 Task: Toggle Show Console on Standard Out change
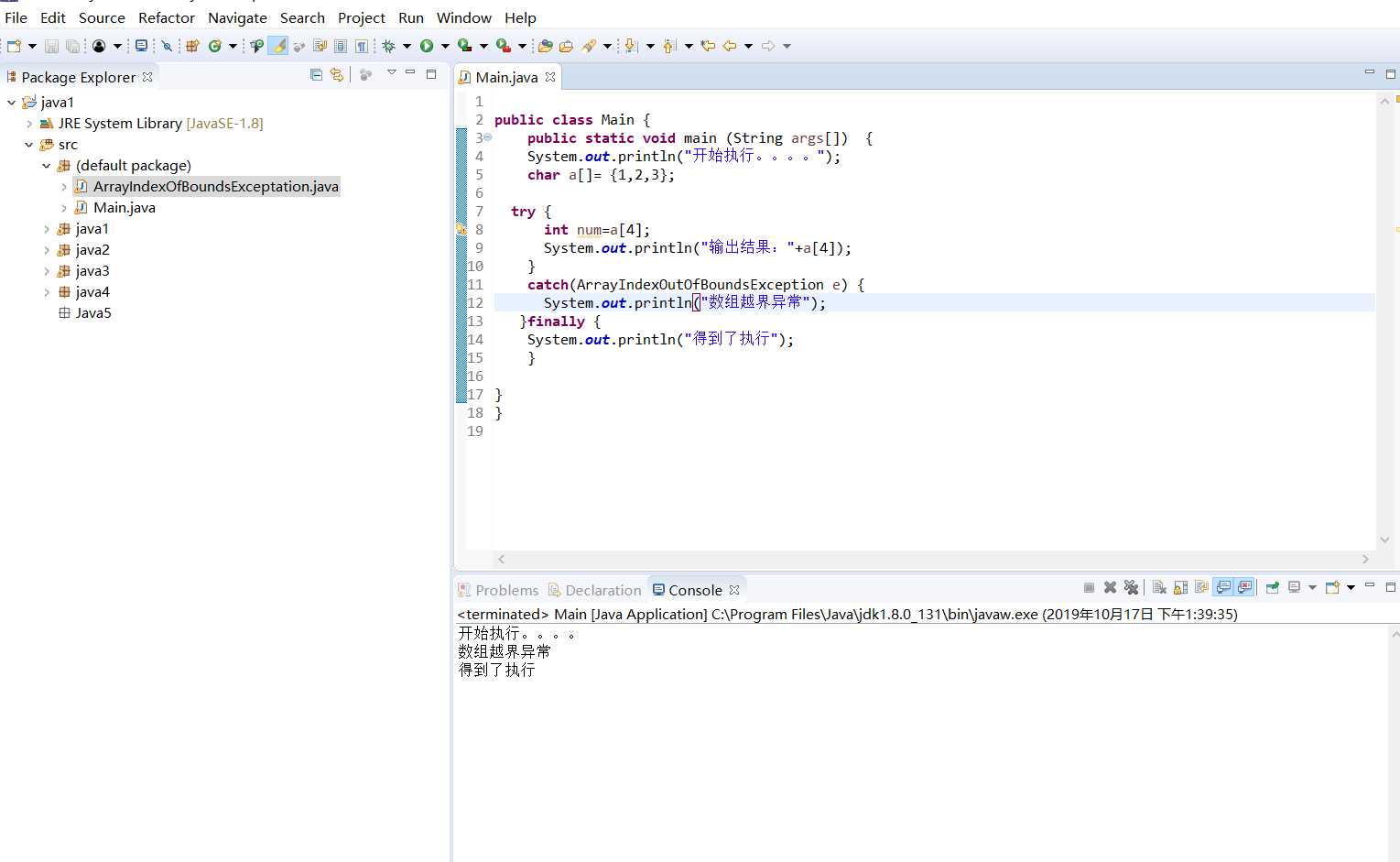pos(1223,588)
